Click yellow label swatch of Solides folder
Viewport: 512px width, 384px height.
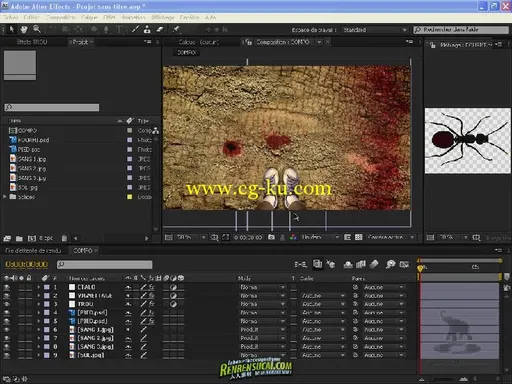(130, 197)
